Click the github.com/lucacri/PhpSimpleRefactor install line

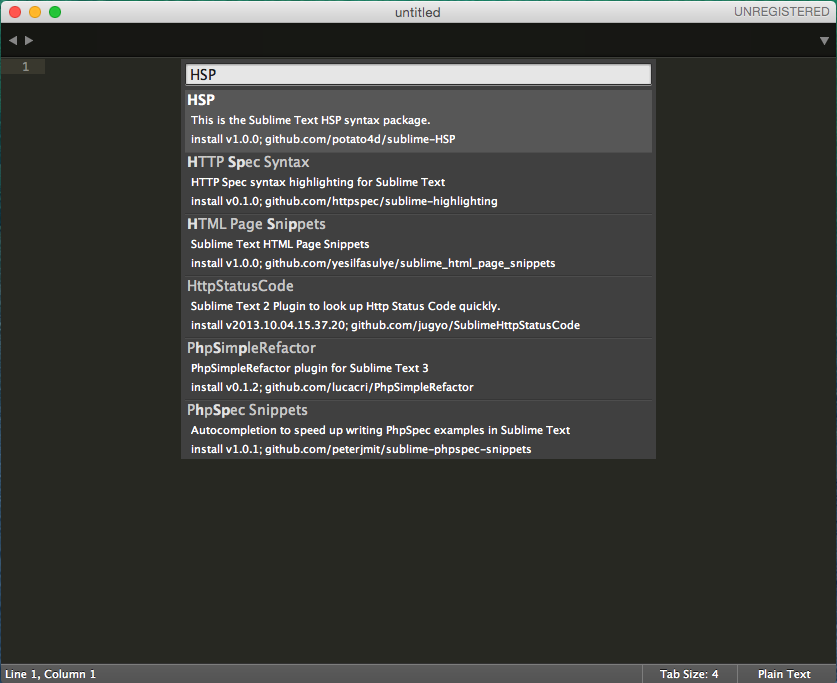332,387
